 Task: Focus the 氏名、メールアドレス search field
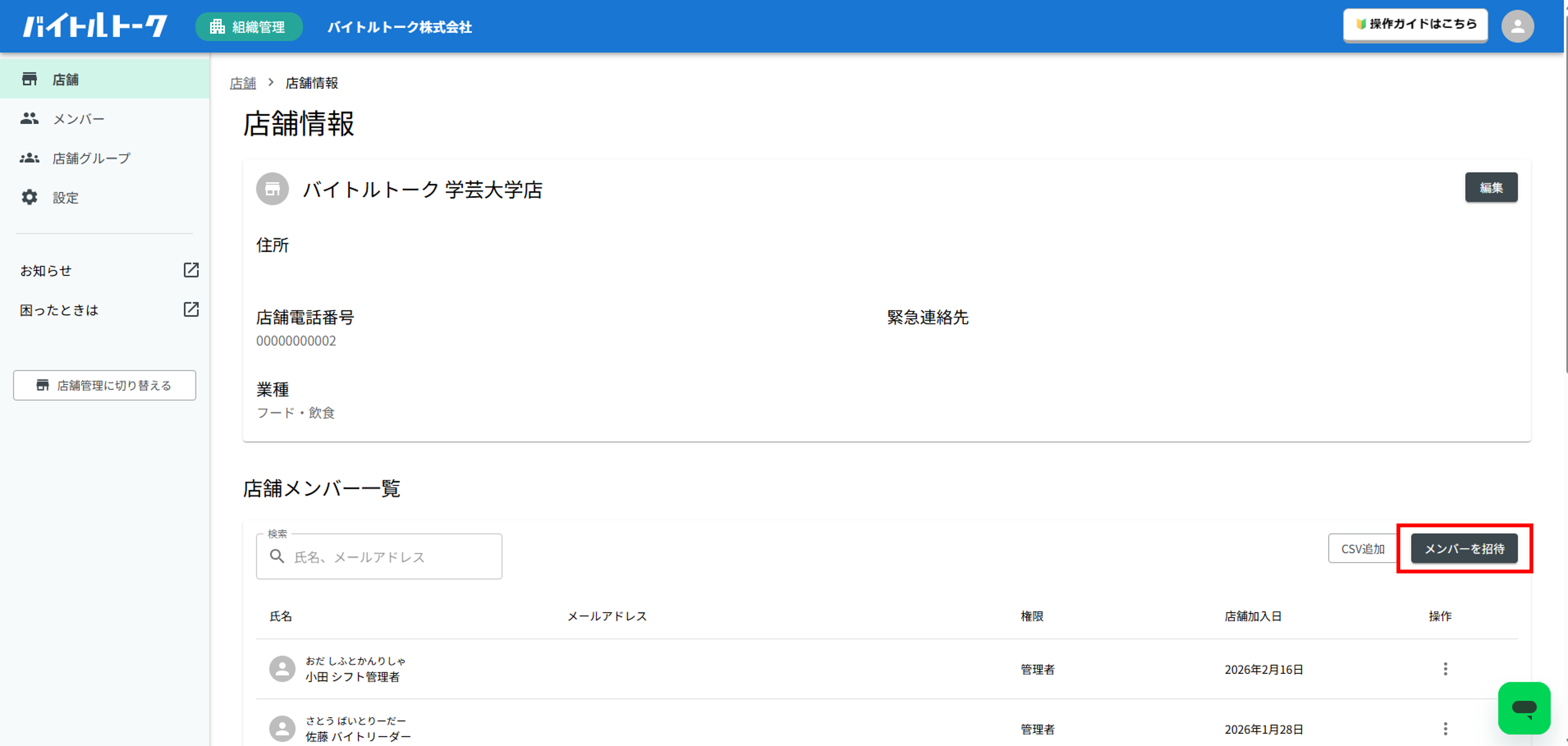tap(379, 557)
